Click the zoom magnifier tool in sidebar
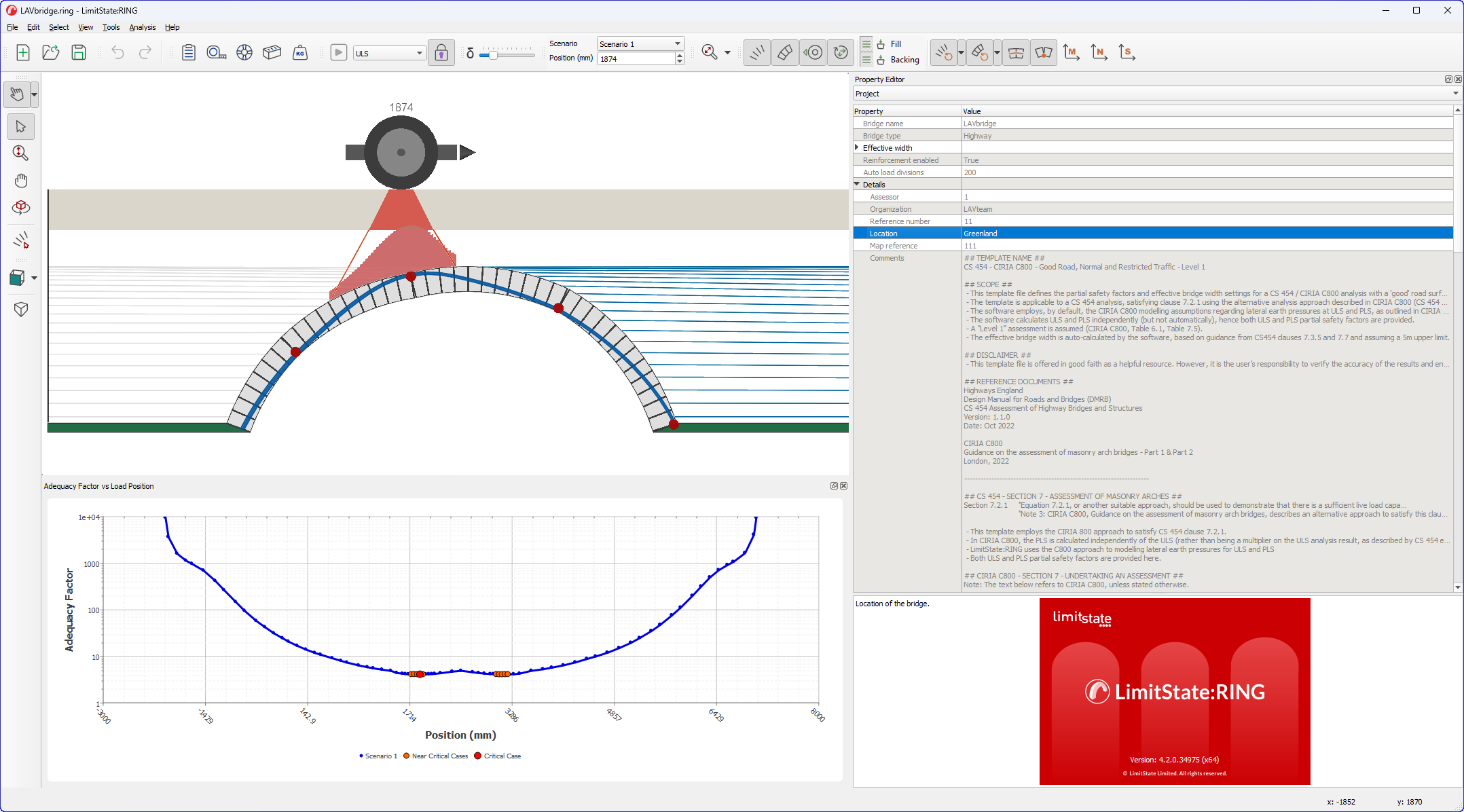This screenshot has height=812, width=1464. click(20, 153)
